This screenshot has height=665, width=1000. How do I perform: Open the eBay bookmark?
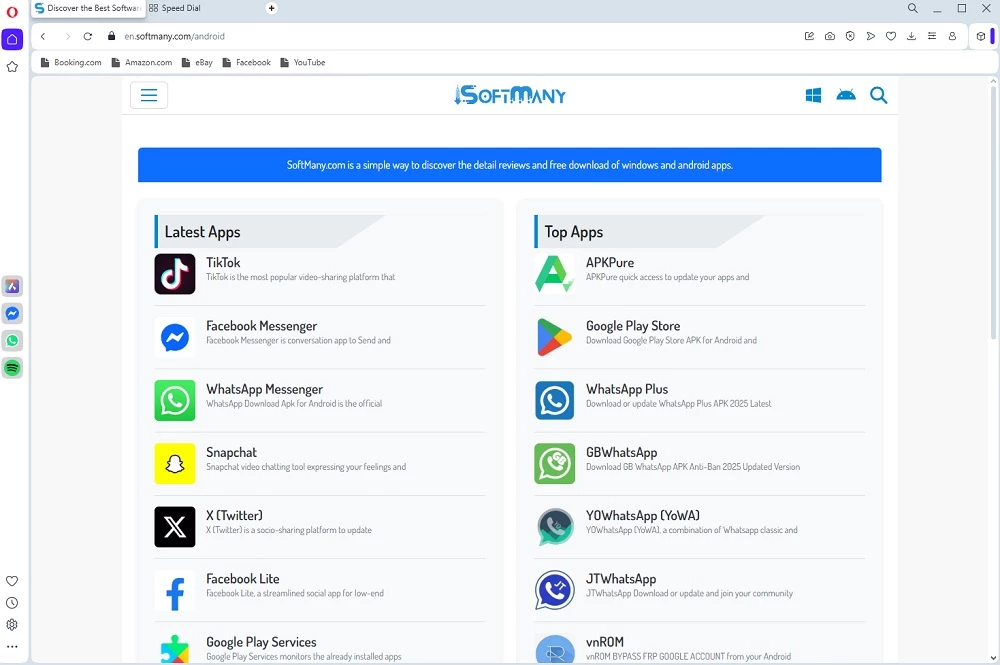(203, 62)
